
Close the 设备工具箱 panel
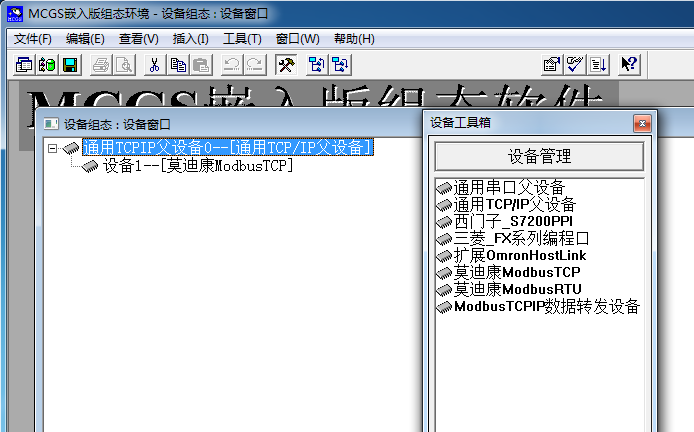point(642,123)
